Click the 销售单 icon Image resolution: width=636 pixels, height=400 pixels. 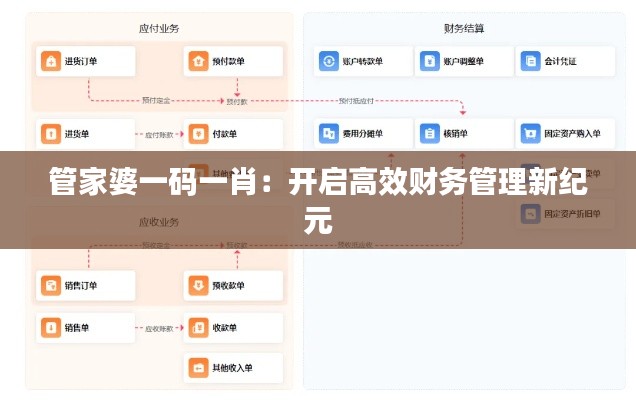(x=51, y=327)
